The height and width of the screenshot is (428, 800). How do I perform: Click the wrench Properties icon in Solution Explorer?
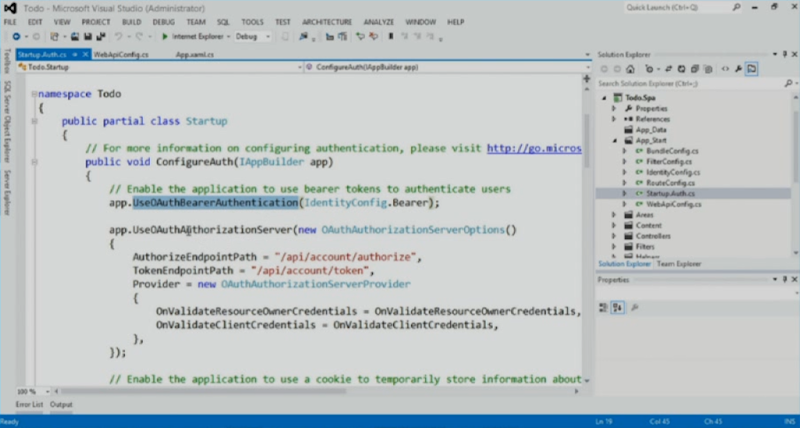click(x=738, y=69)
